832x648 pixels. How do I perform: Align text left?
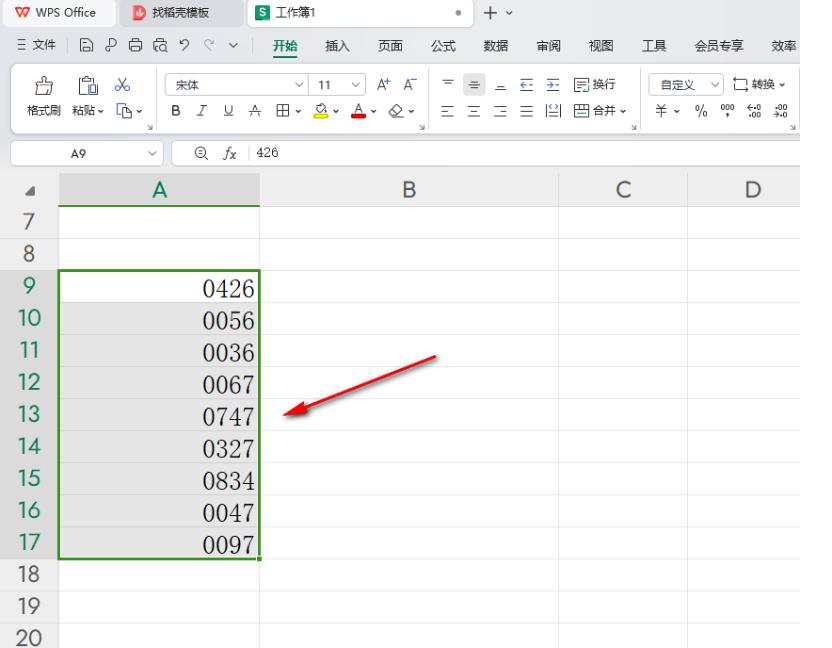[448, 111]
